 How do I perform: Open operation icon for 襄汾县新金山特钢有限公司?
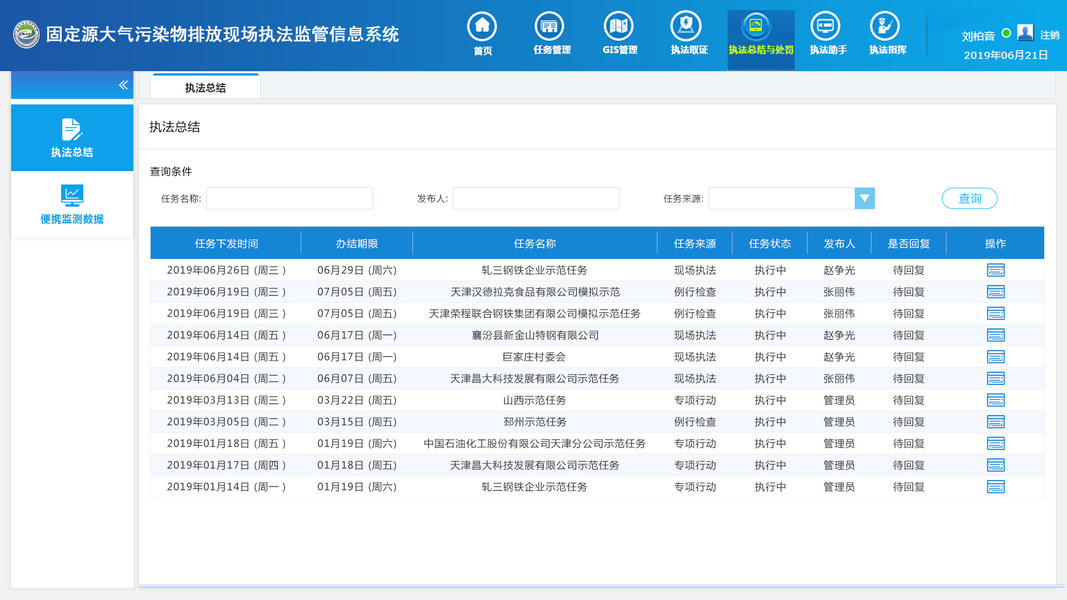point(996,335)
